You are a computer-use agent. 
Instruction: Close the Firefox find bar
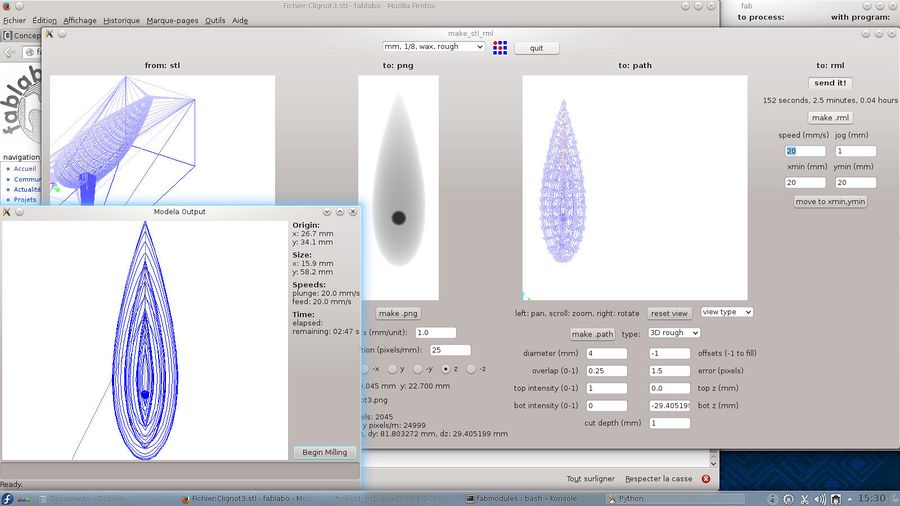coord(706,479)
